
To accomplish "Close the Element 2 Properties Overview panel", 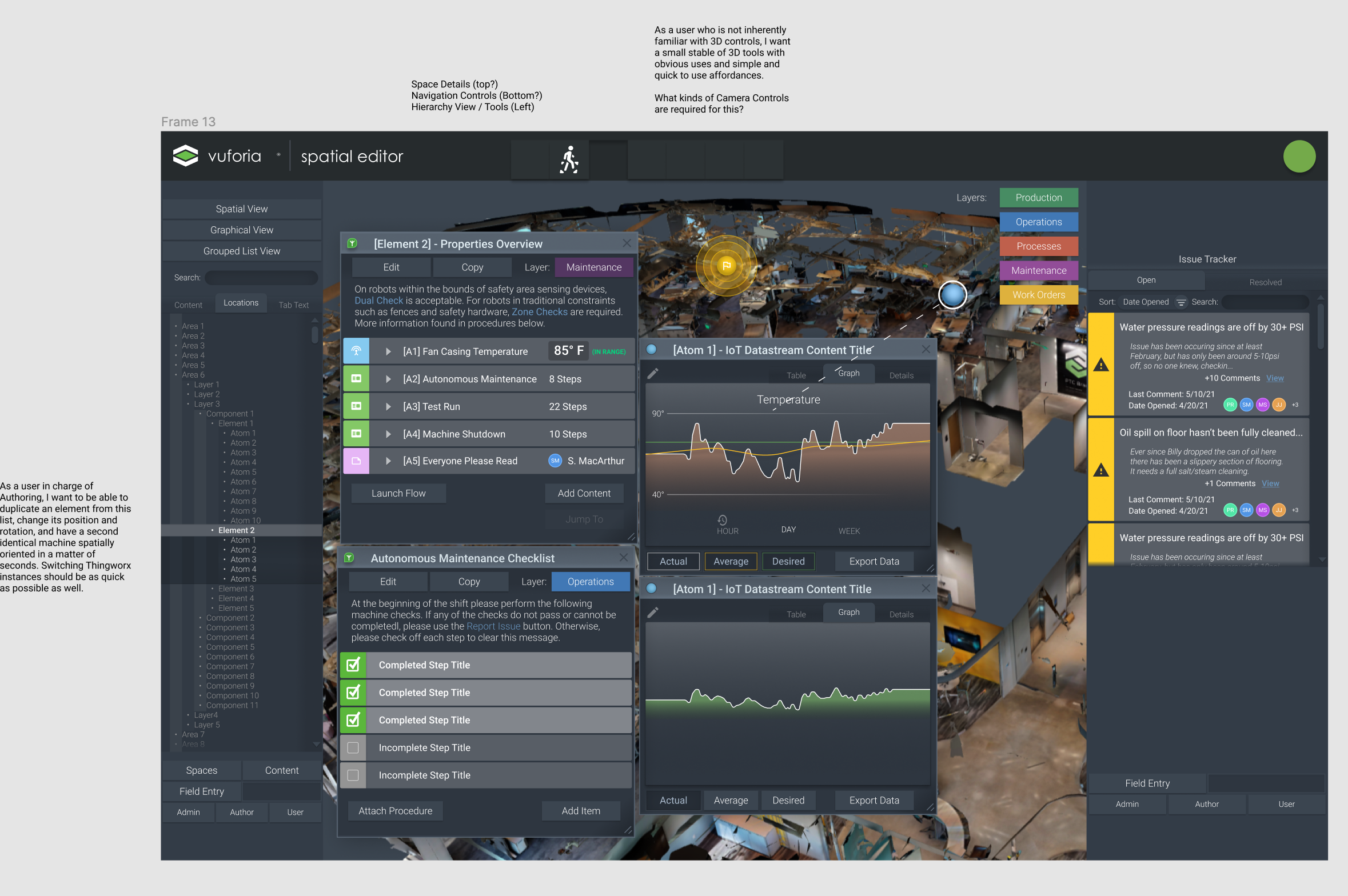I will pos(627,243).
